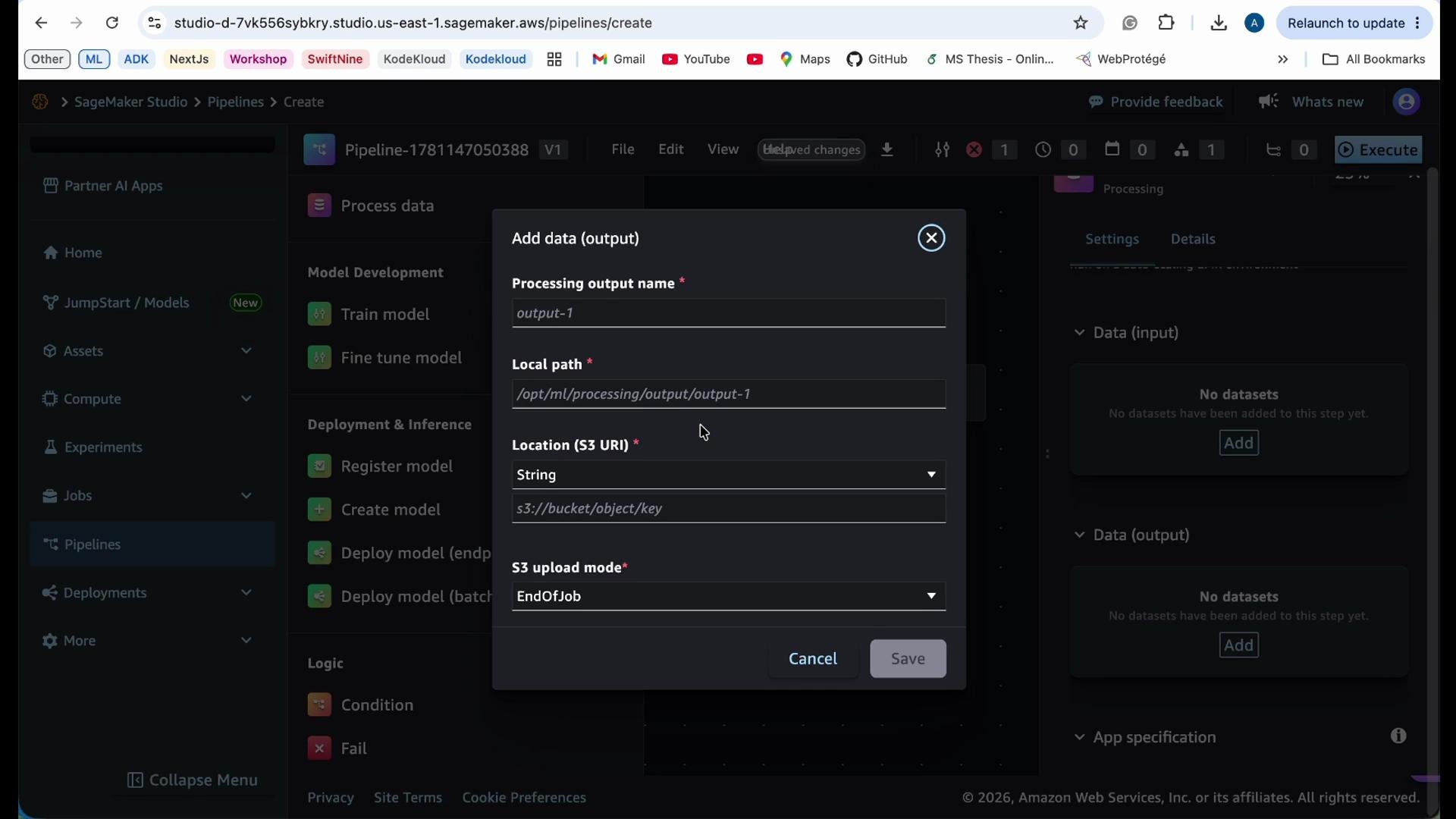Collapse the sidebar menu
This screenshot has width=1456, height=819.
[x=192, y=780]
